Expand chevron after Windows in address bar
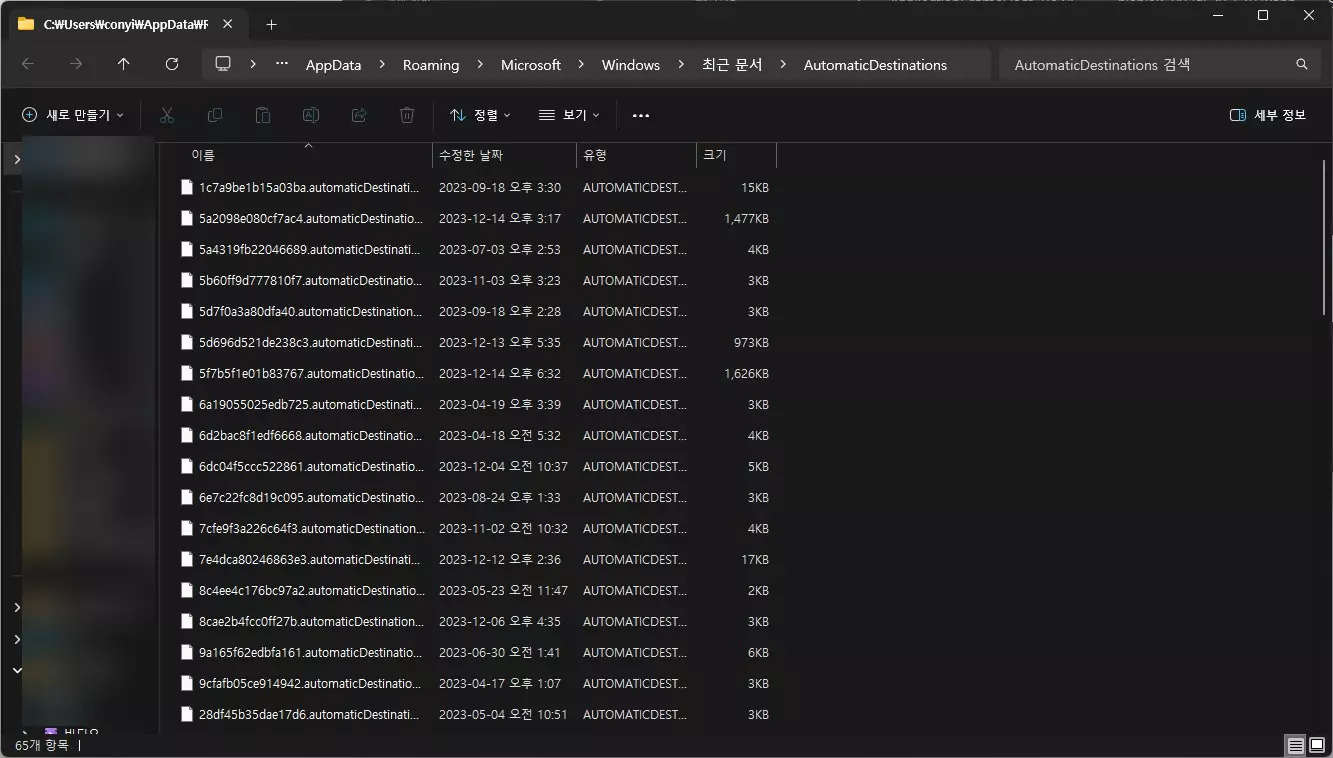 680,65
